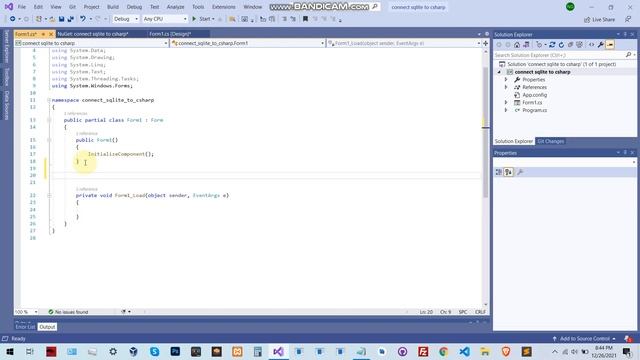The width and height of the screenshot is (640, 360).
Task: Open the Any CPU platform dropdown
Action: [x=165, y=19]
